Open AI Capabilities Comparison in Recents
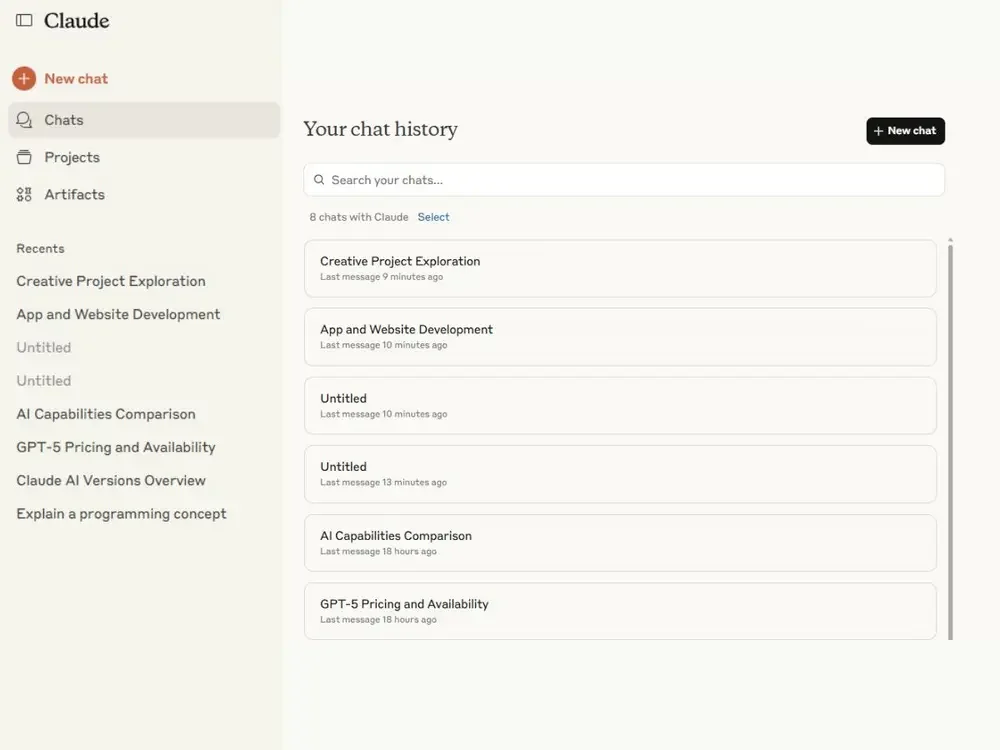 tap(106, 414)
